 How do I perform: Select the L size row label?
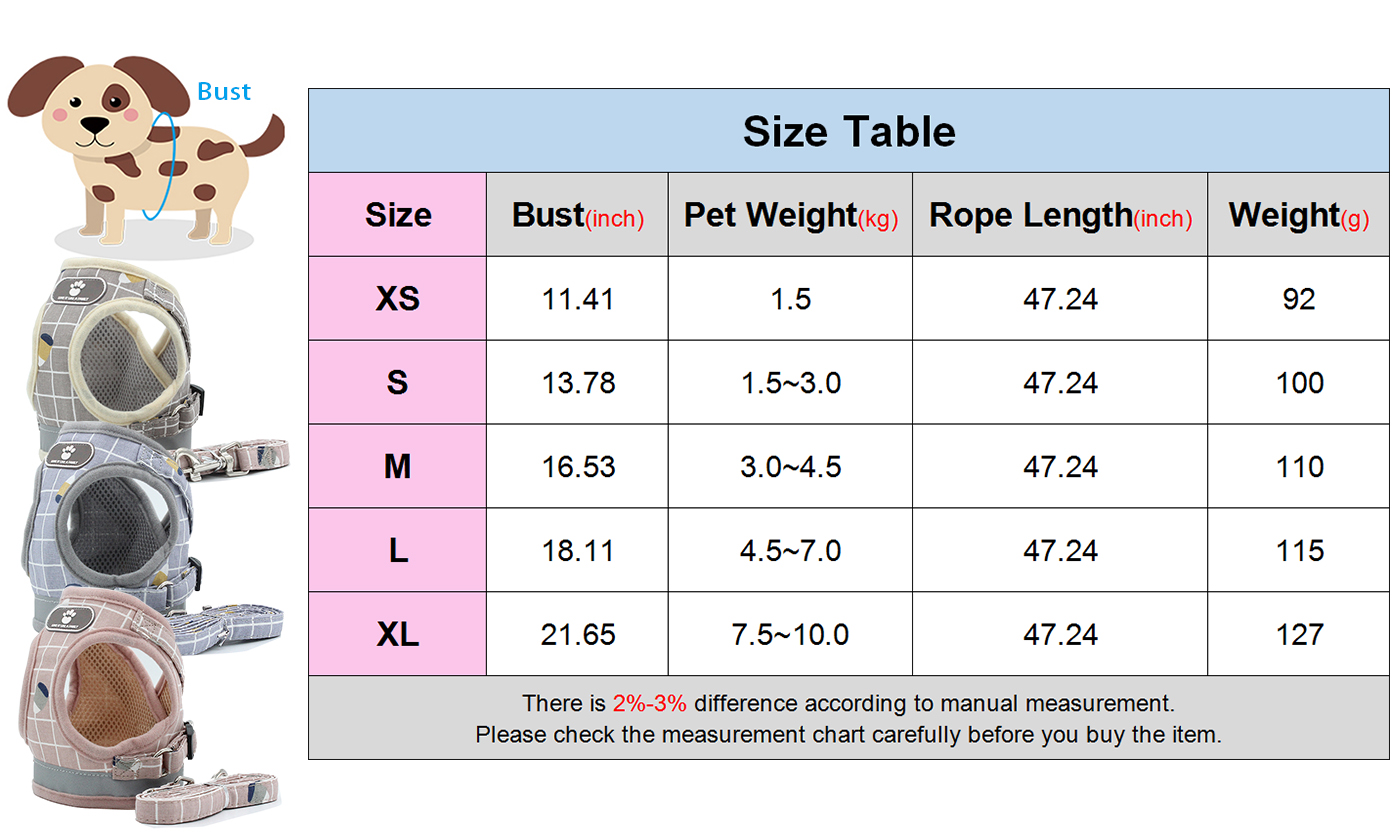tap(398, 551)
